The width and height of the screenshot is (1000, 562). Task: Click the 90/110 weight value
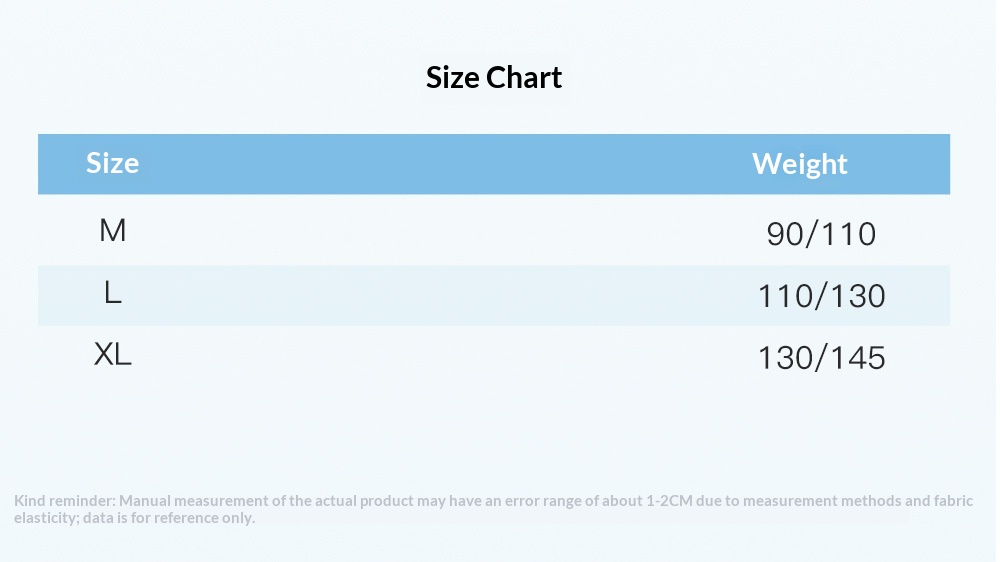pos(821,234)
